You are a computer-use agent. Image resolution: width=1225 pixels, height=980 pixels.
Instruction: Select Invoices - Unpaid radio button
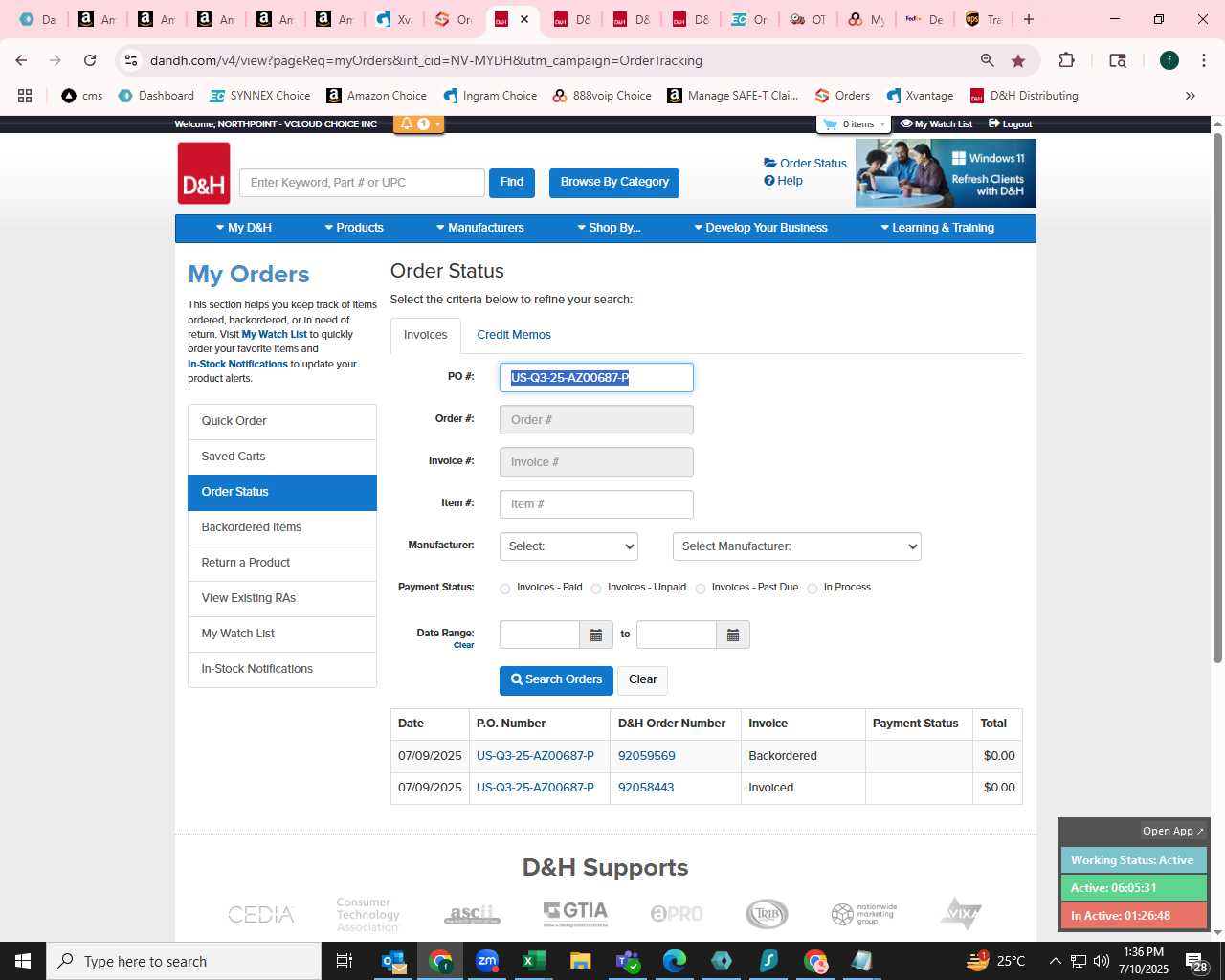[x=596, y=589]
